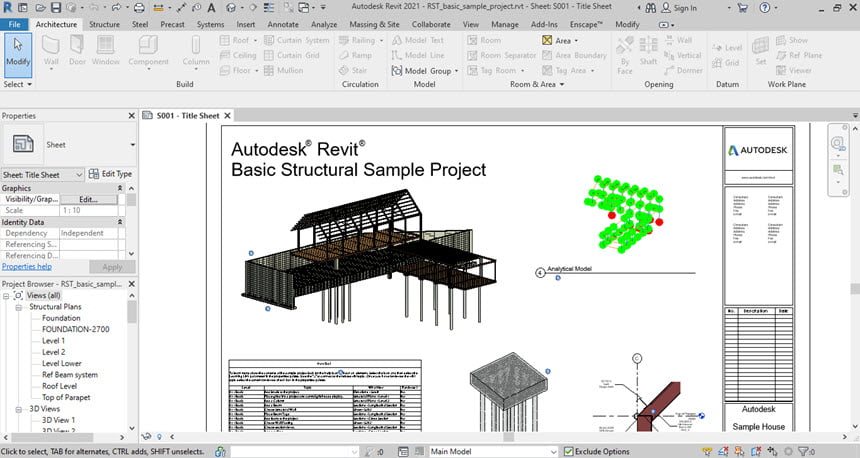Select the Curtain System tool
The image size is (860, 458).
tap(297, 40)
